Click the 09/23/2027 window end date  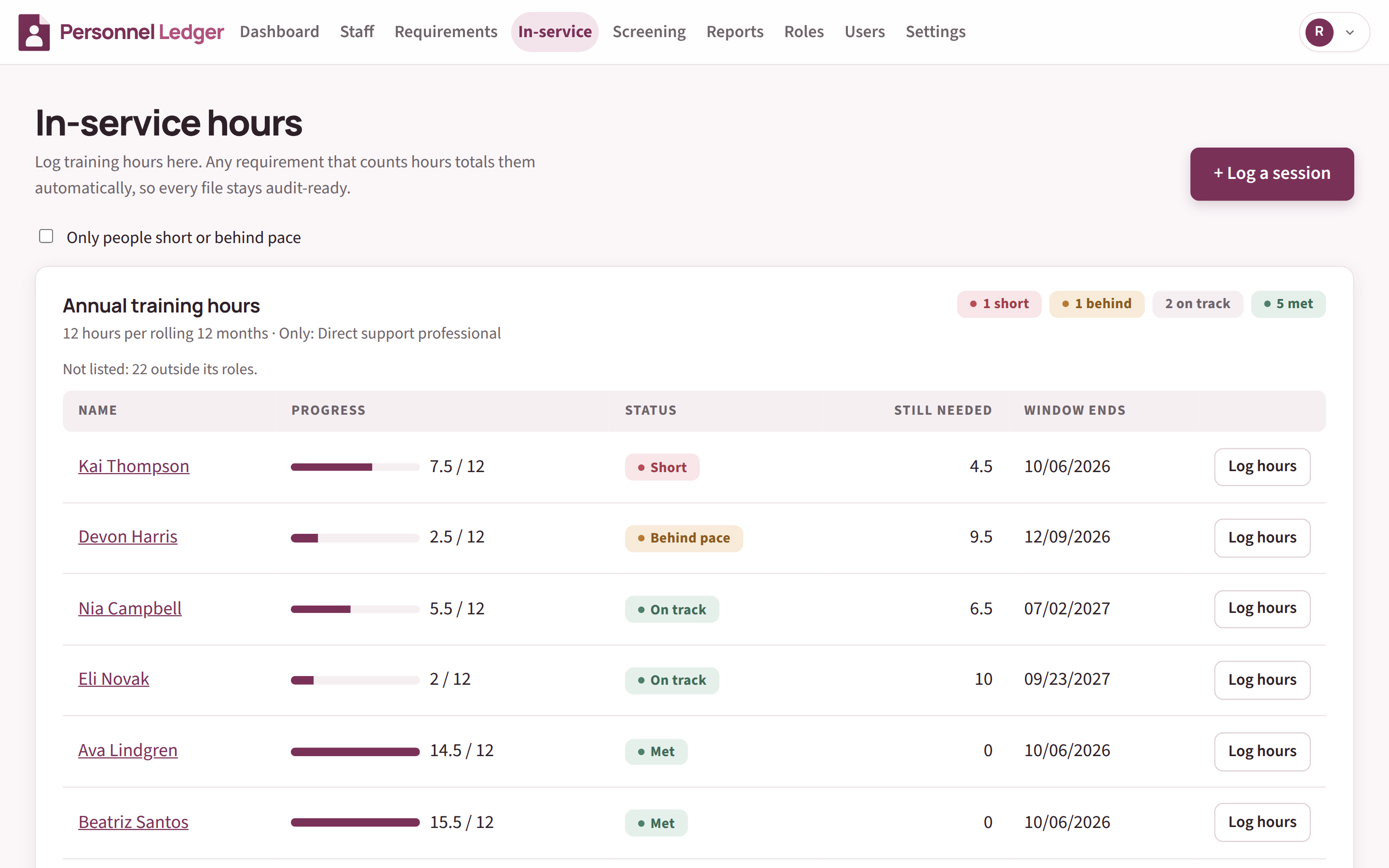[1067, 679]
